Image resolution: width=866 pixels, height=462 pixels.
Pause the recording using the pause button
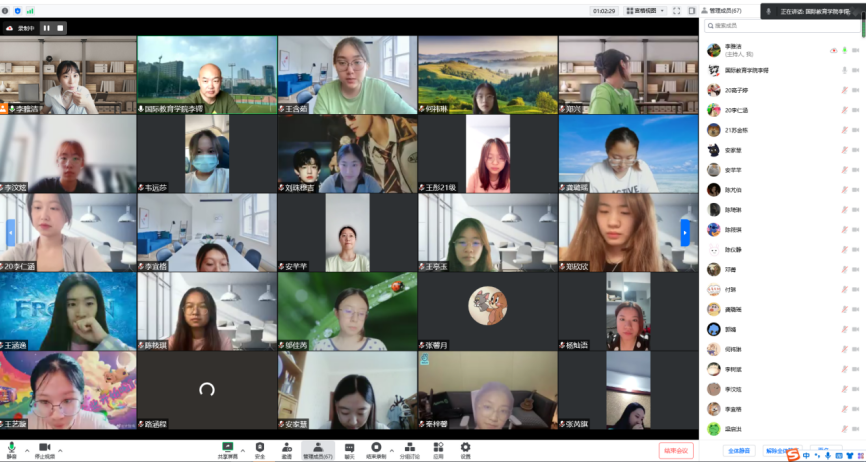point(46,28)
